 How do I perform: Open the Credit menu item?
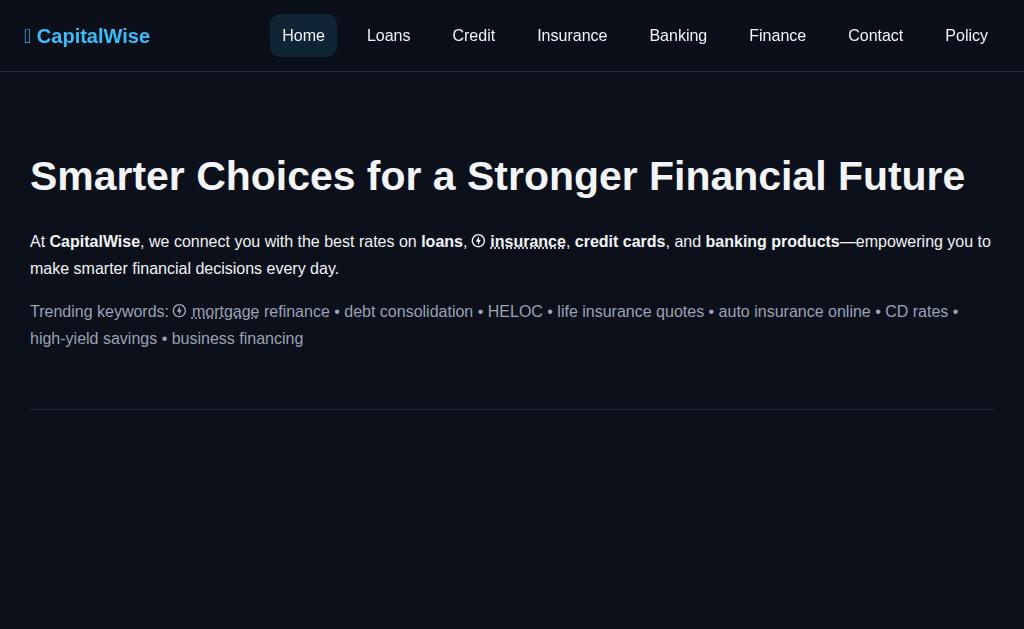[473, 36]
